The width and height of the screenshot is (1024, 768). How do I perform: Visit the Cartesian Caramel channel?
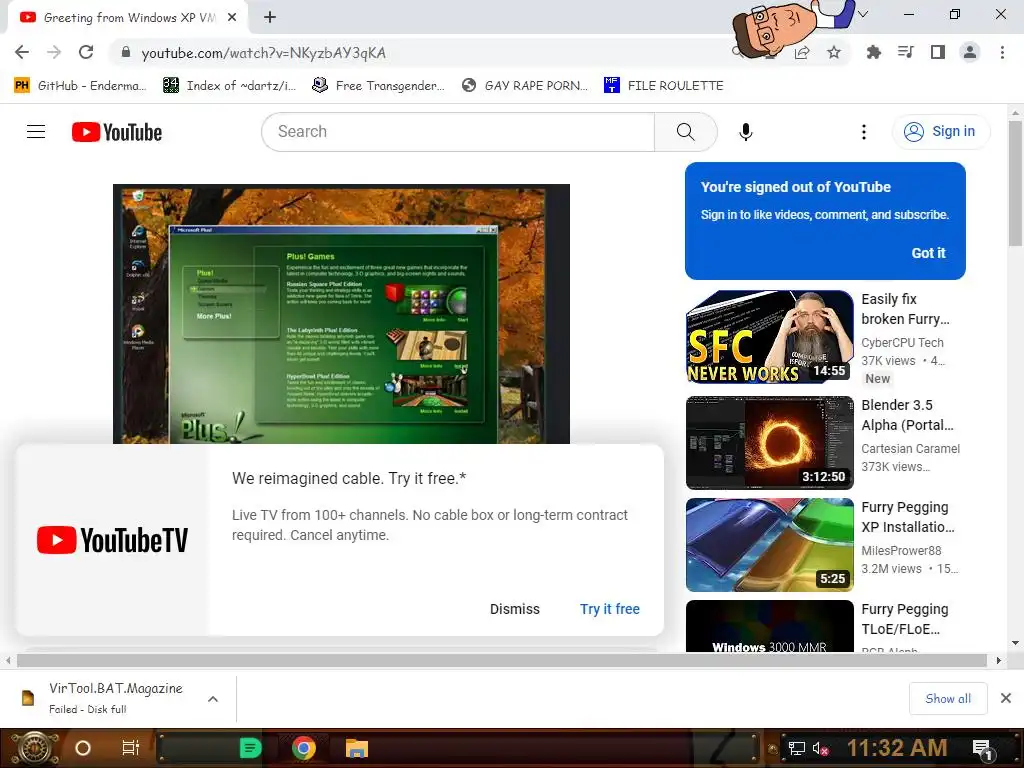coord(910,449)
